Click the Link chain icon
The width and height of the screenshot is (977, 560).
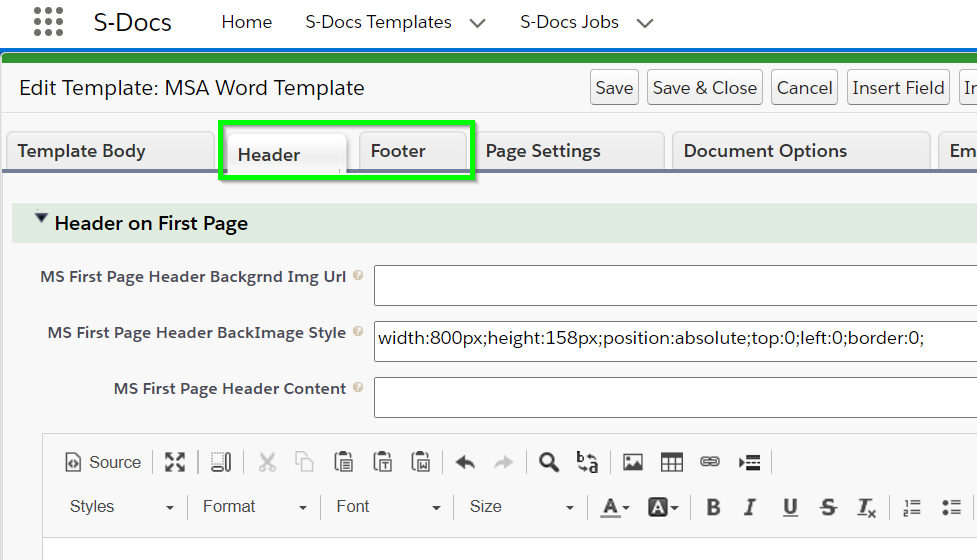click(x=710, y=462)
